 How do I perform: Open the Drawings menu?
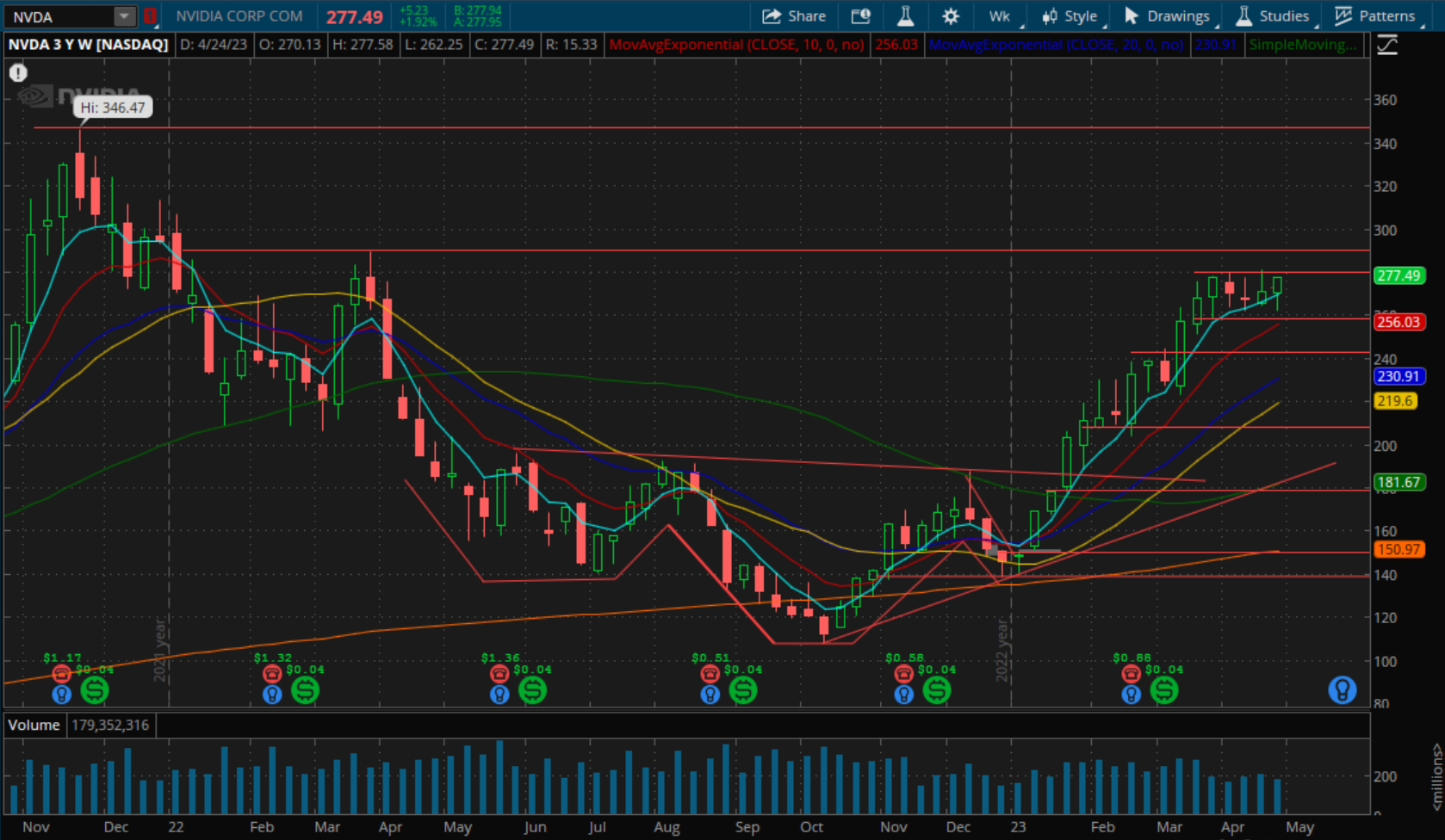pos(1168,16)
